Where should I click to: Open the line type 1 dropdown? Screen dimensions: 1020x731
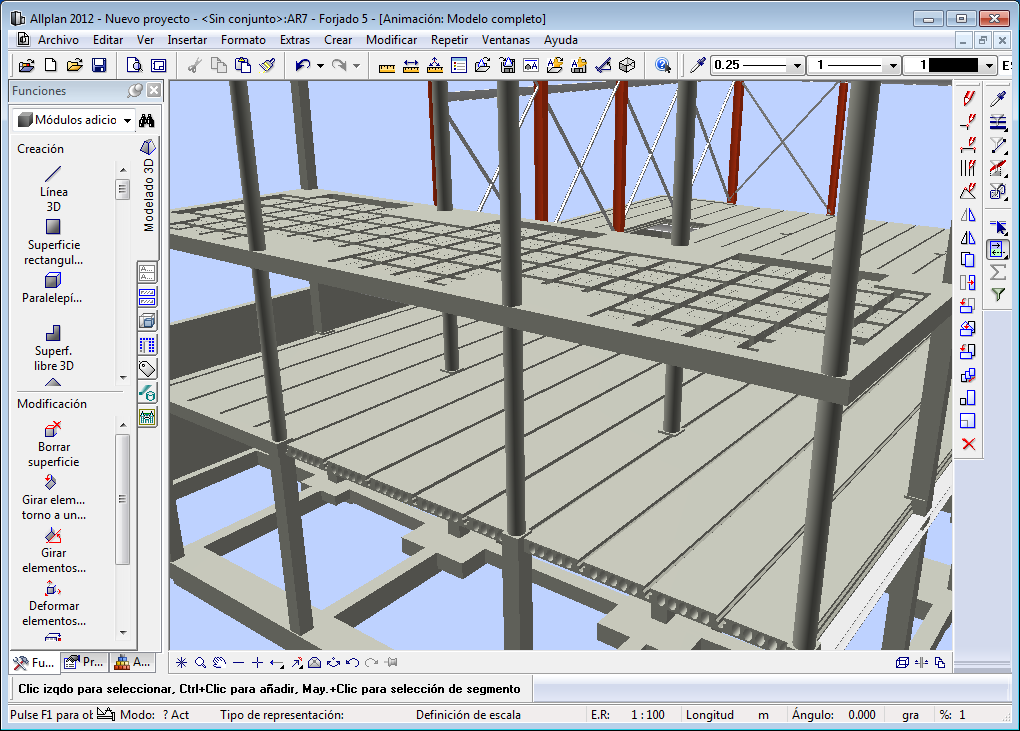click(893, 66)
